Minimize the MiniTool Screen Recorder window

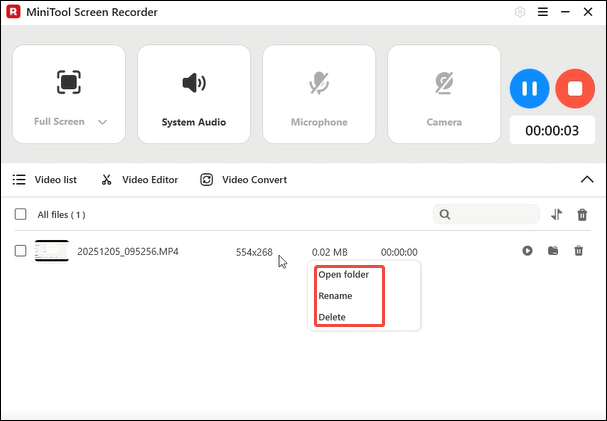click(565, 12)
